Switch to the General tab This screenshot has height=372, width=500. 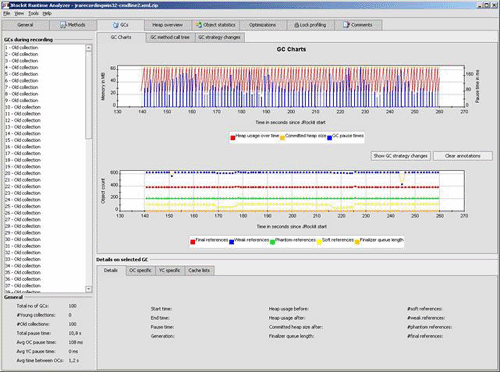click(25, 25)
